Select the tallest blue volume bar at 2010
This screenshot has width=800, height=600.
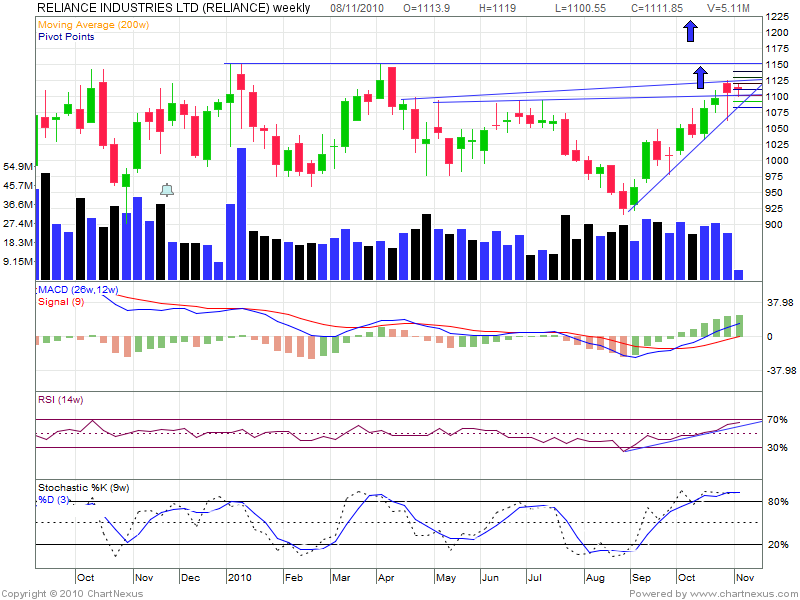tap(241, 212)
